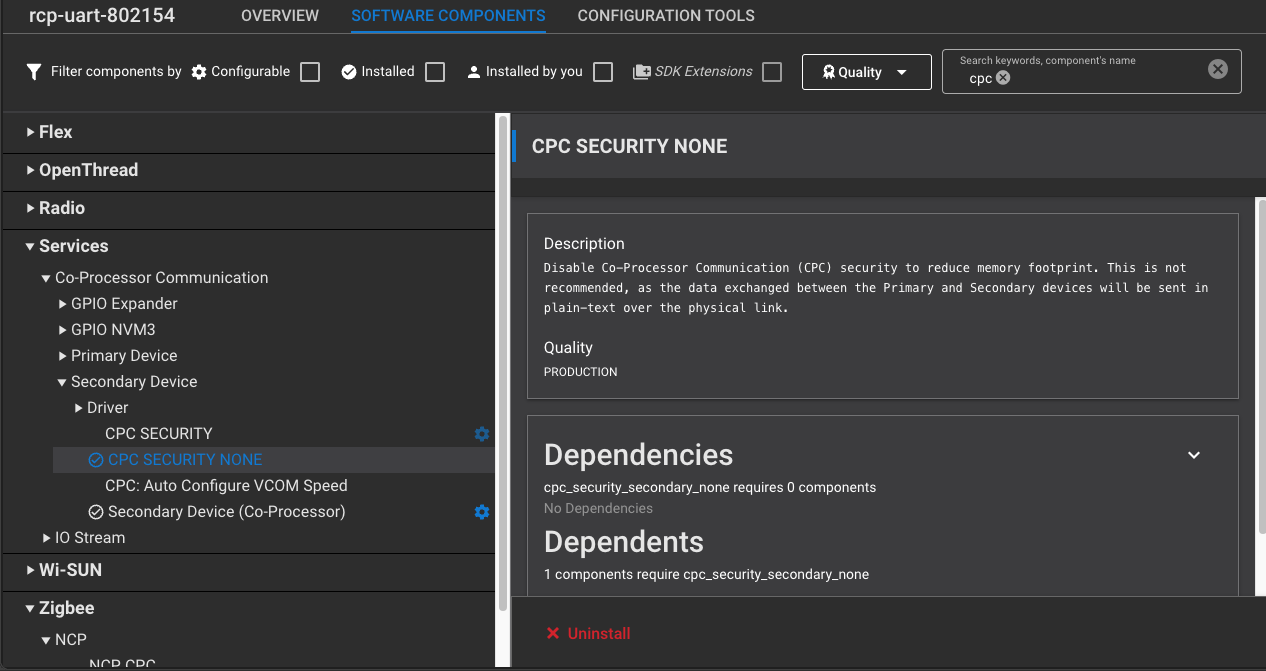Check the Installed by you checkbox
Screen dimensions: 1266x671
pos(603,72)
